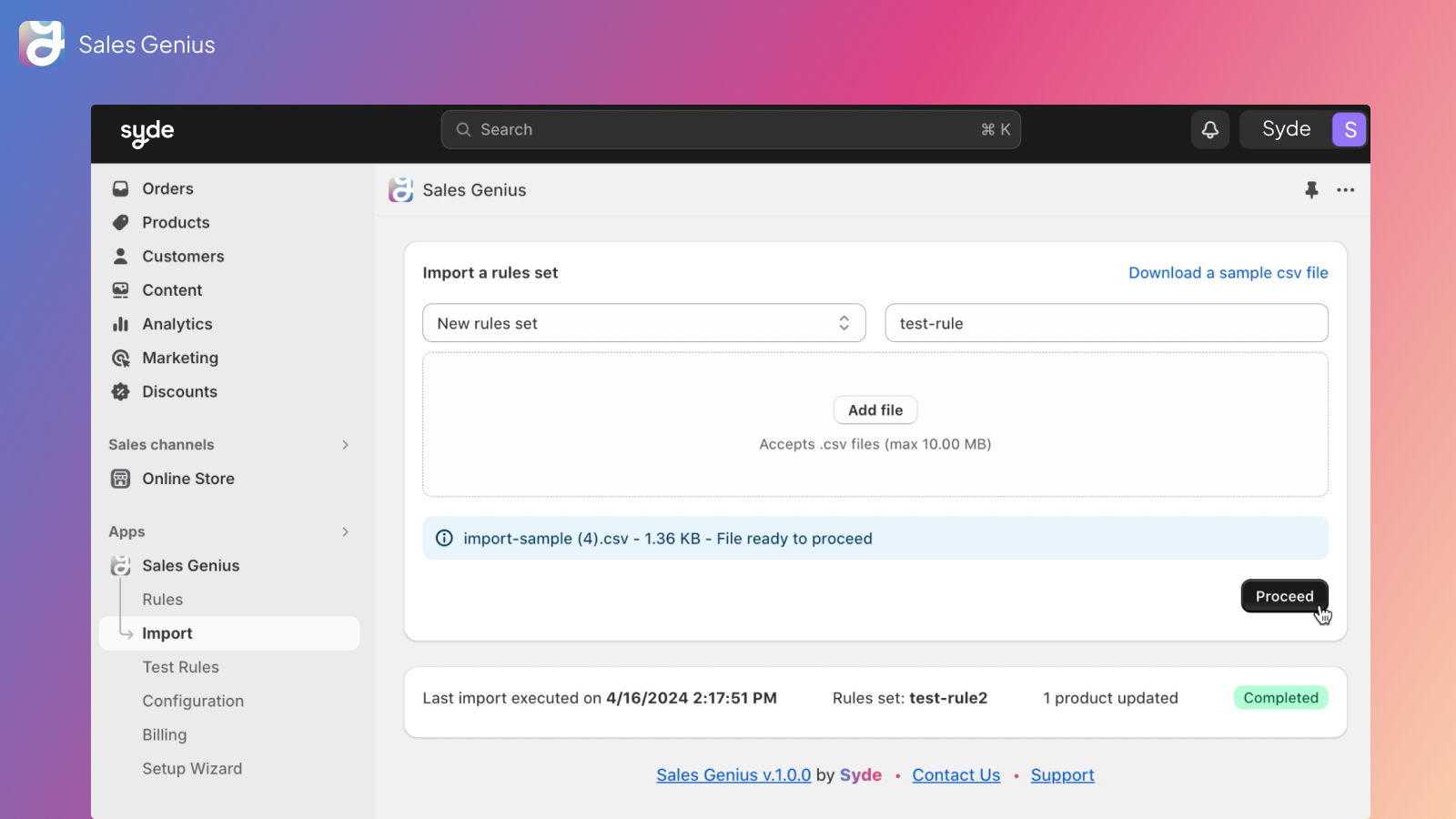Expand the Apps section chevron
The image size is (1456, 819).
click(345, 531)
